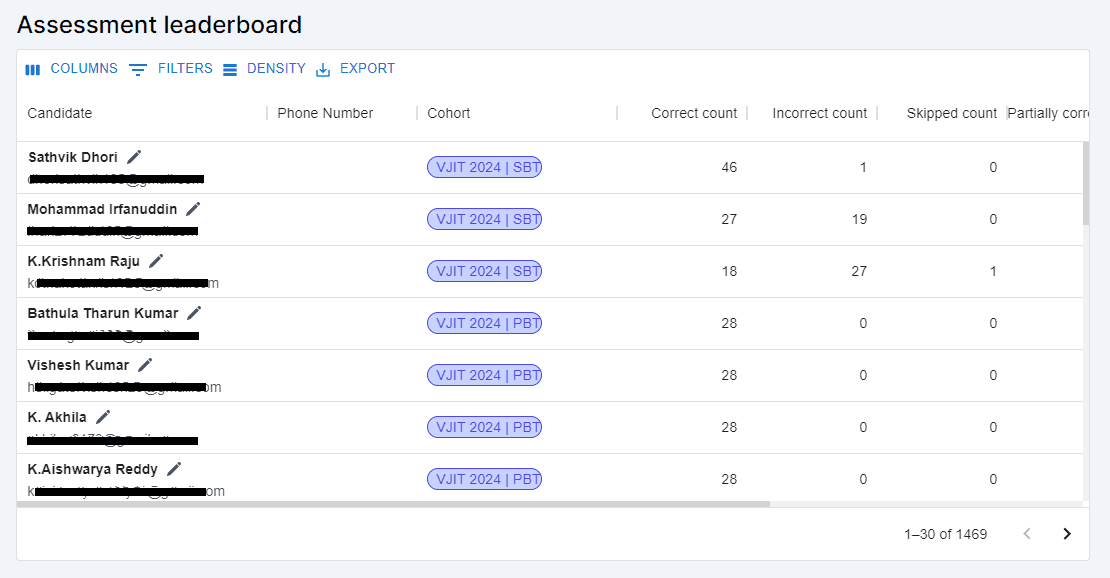This screenshot has height=578, width=1110.
Task: Click correct count 18 for K.Krishnam Raju
Action: click(x=729, y=271)
